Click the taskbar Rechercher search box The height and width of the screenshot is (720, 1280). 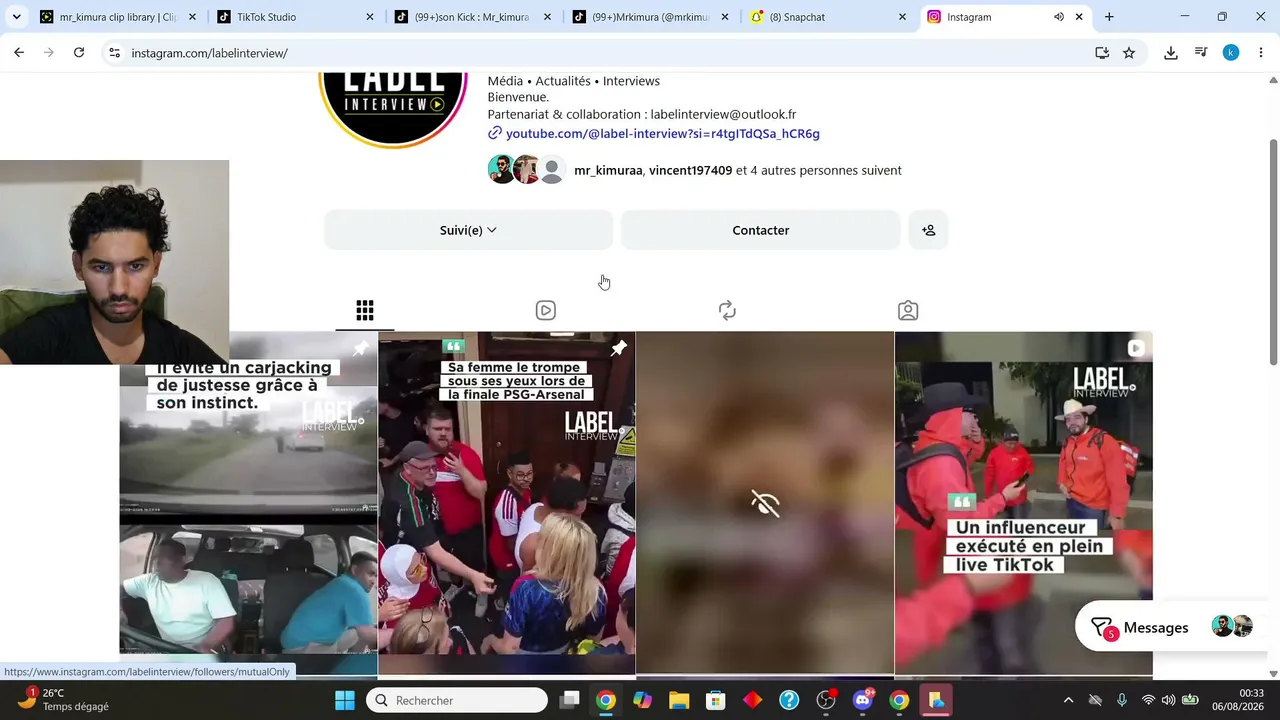(457, 701)
